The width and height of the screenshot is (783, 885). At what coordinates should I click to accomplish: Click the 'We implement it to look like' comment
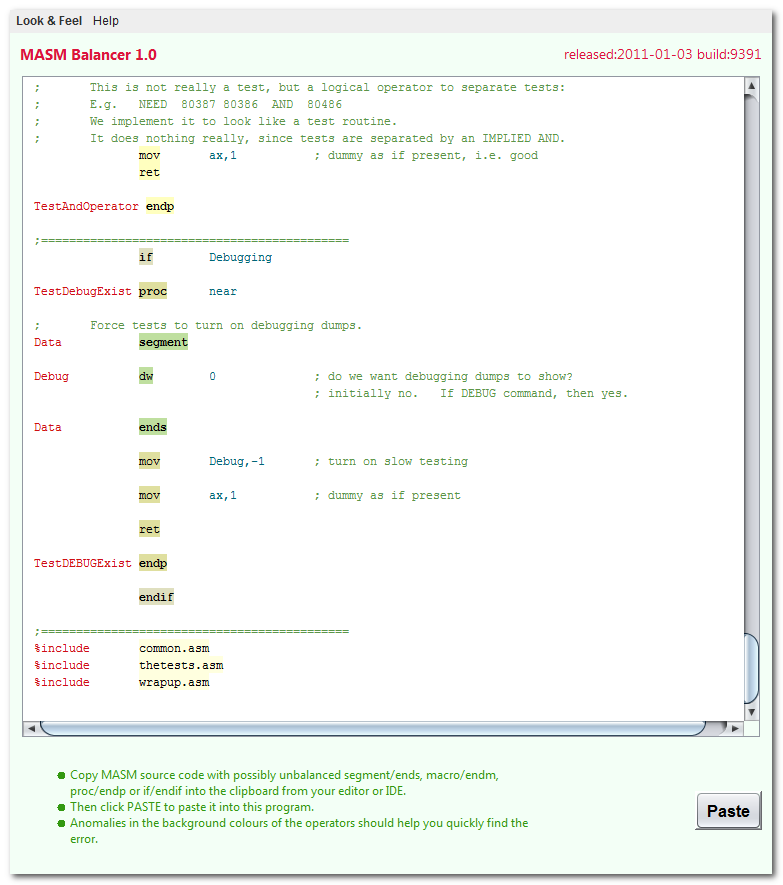tap(243, 121)
